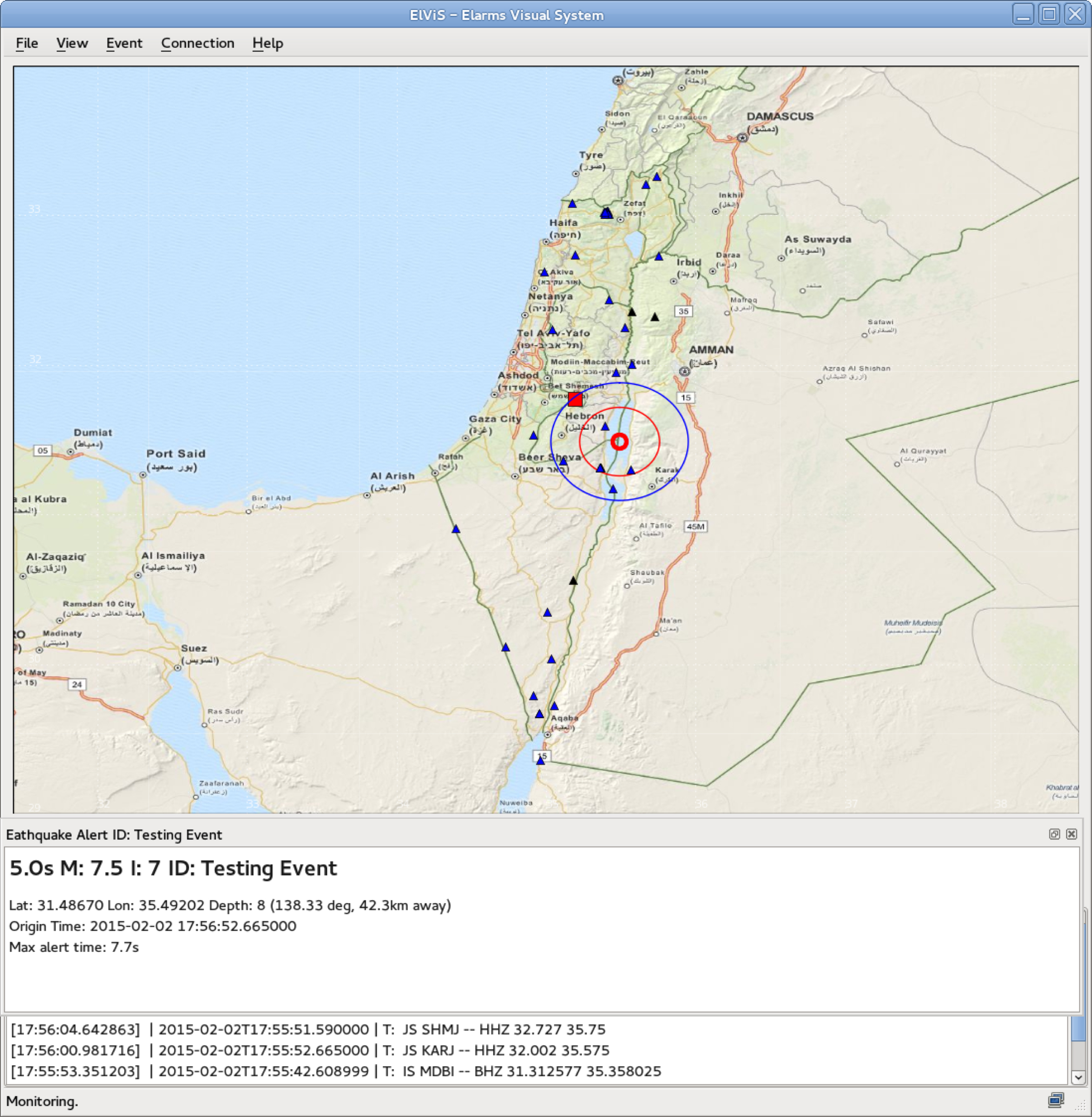
Task: Click the route 35 highway shield
Action: pos(683,312)
